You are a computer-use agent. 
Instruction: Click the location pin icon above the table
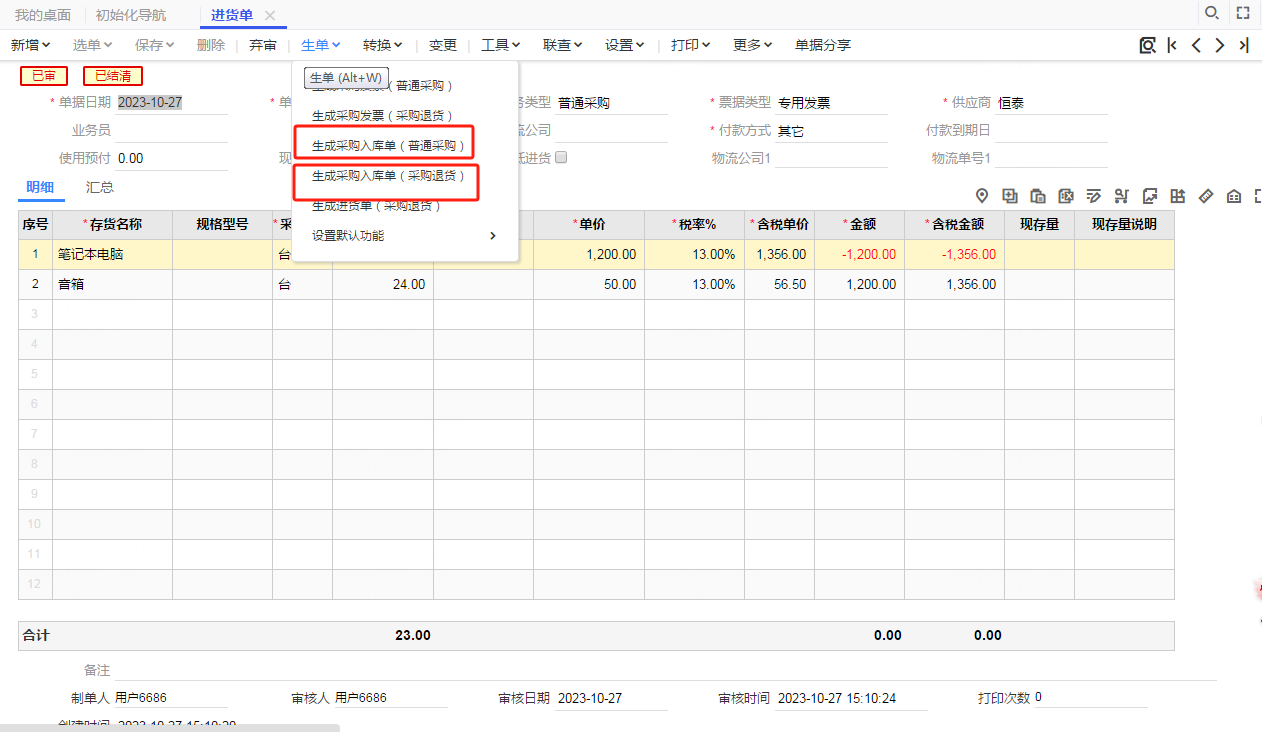tap(982, 196)
